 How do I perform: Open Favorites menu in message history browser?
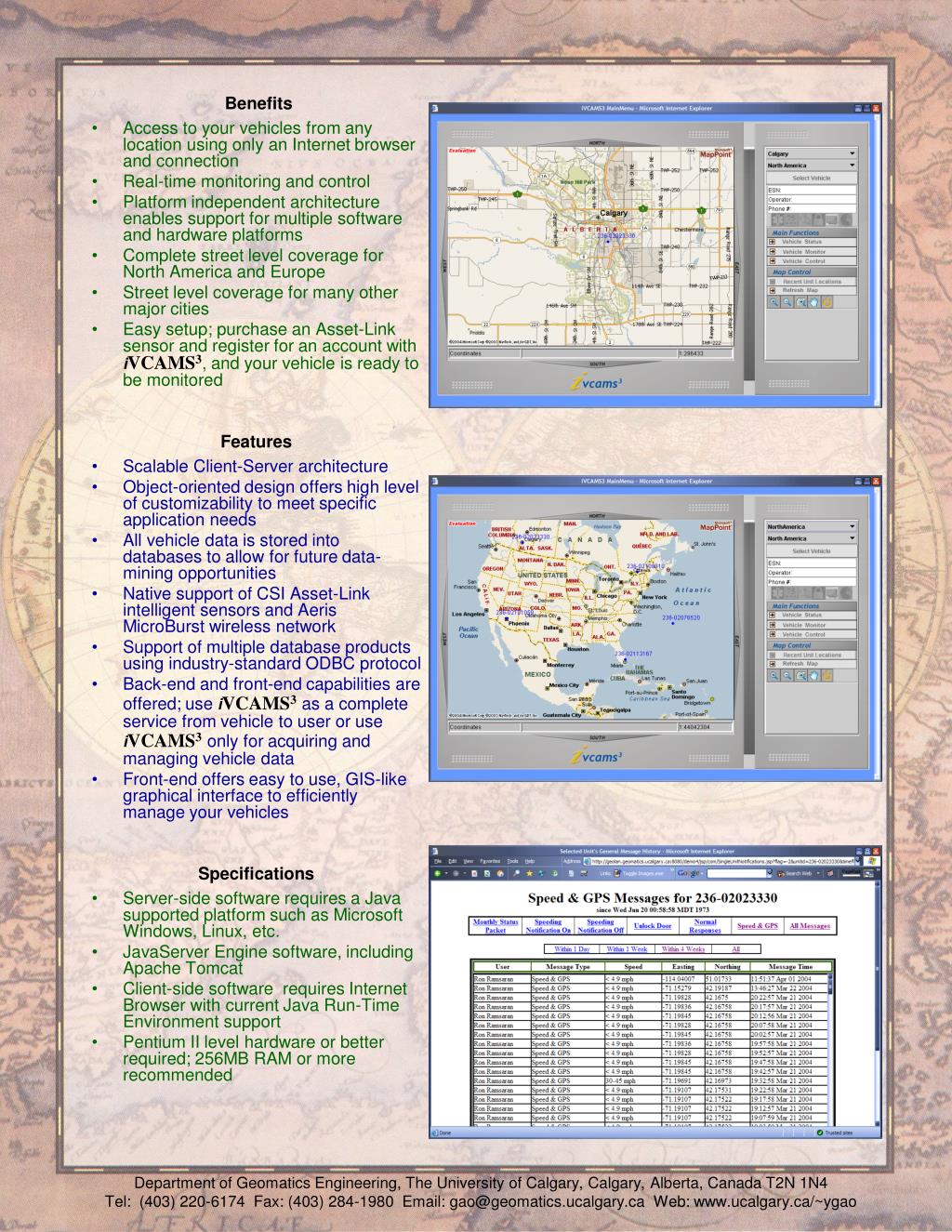point(490,861)
